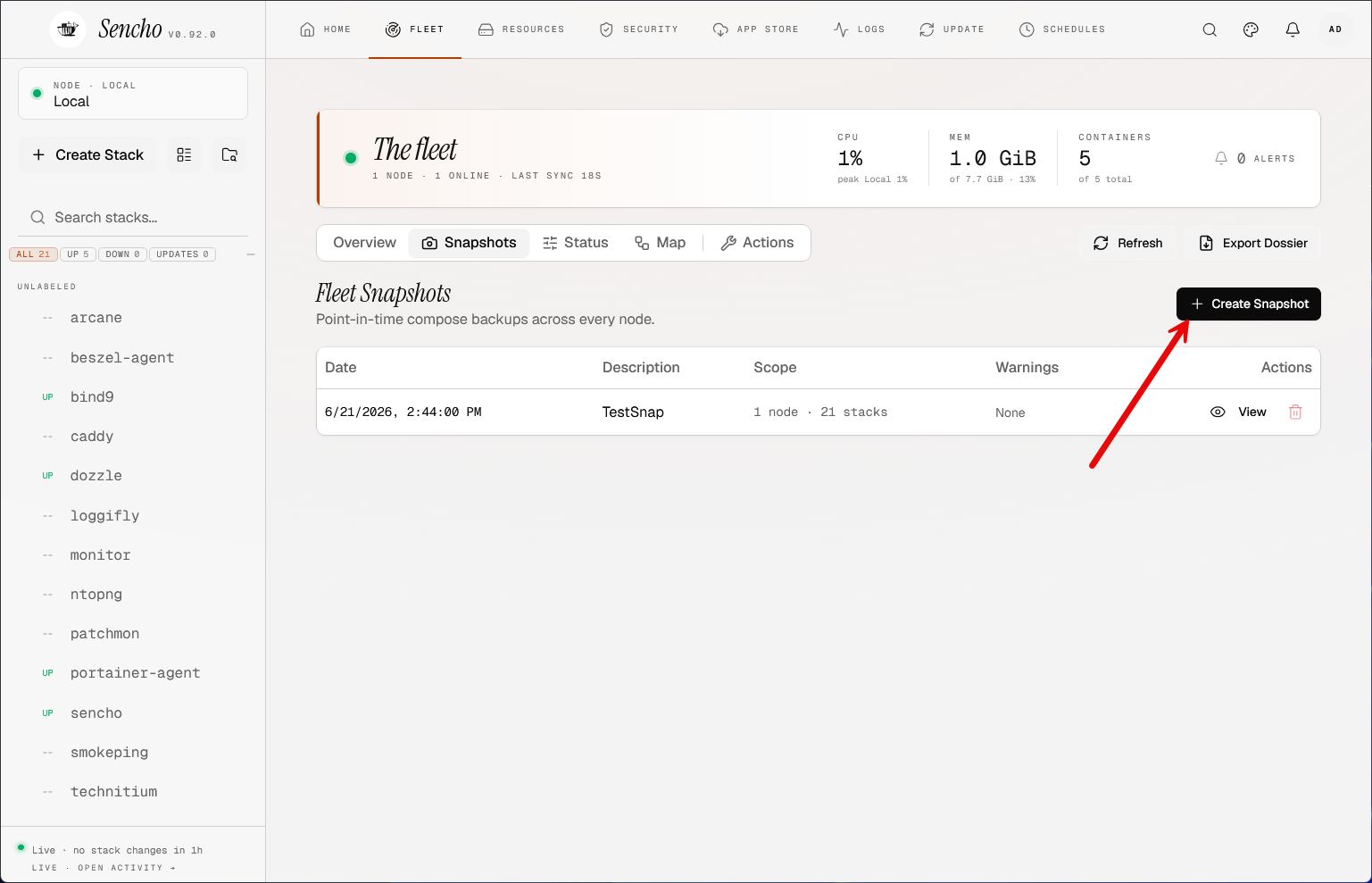1372x883 pixels.
Task: Click the '1 node · 21 stacks' scope cell
Action: click(x=820, y=412)
